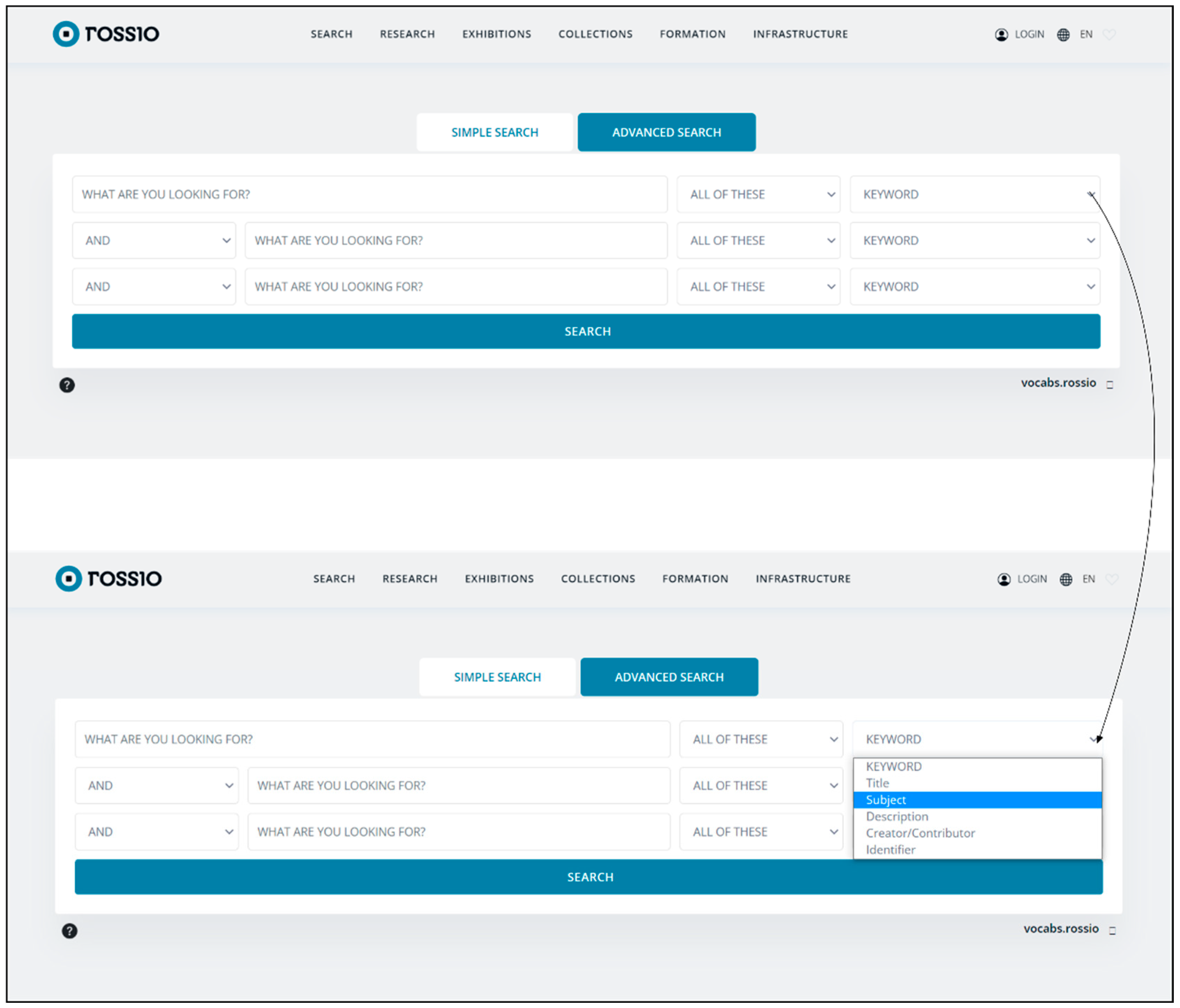The width and height of the screenshot is (1180, 1008).
Task: Click the user login icon in top header
Action: tap(1001, 35)
